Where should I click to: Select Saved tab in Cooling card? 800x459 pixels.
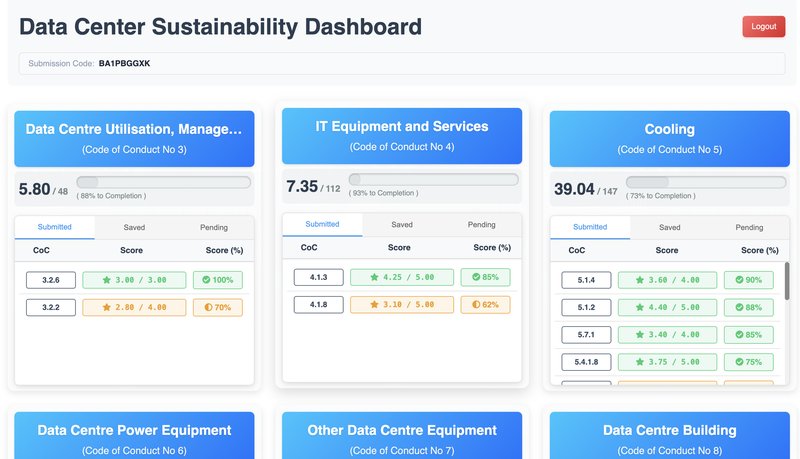click(670, 227)
